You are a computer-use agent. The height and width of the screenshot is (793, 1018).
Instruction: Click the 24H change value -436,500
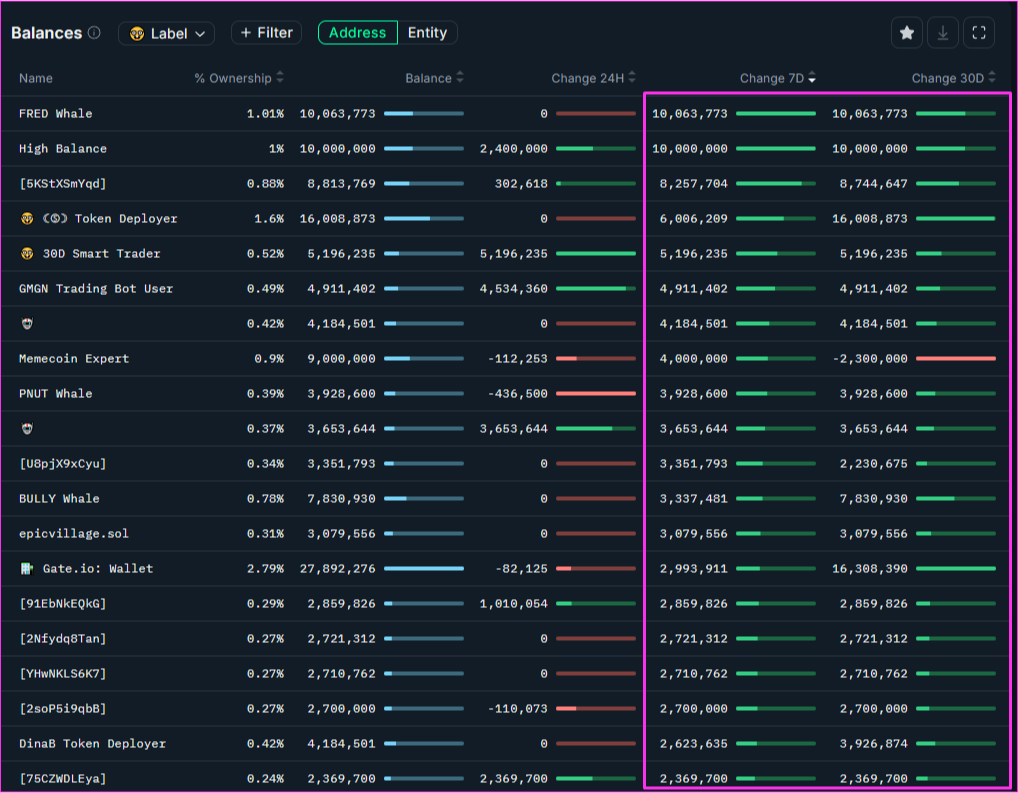pos(517,394)
